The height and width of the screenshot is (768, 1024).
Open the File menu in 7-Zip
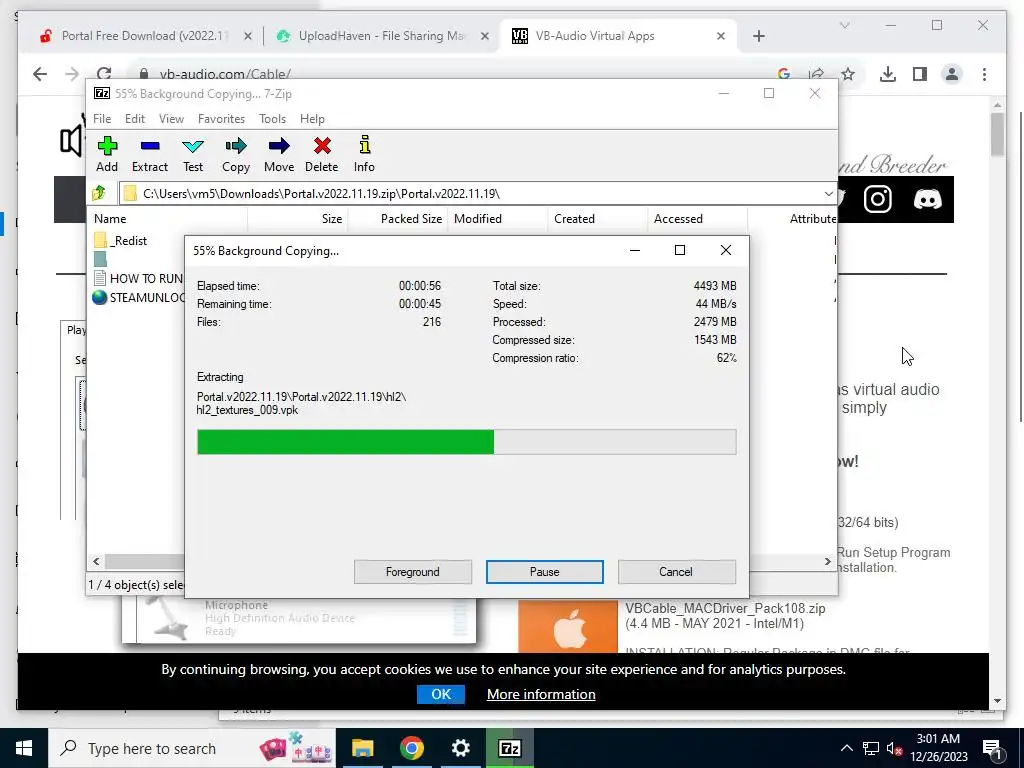tap(102, 119)
